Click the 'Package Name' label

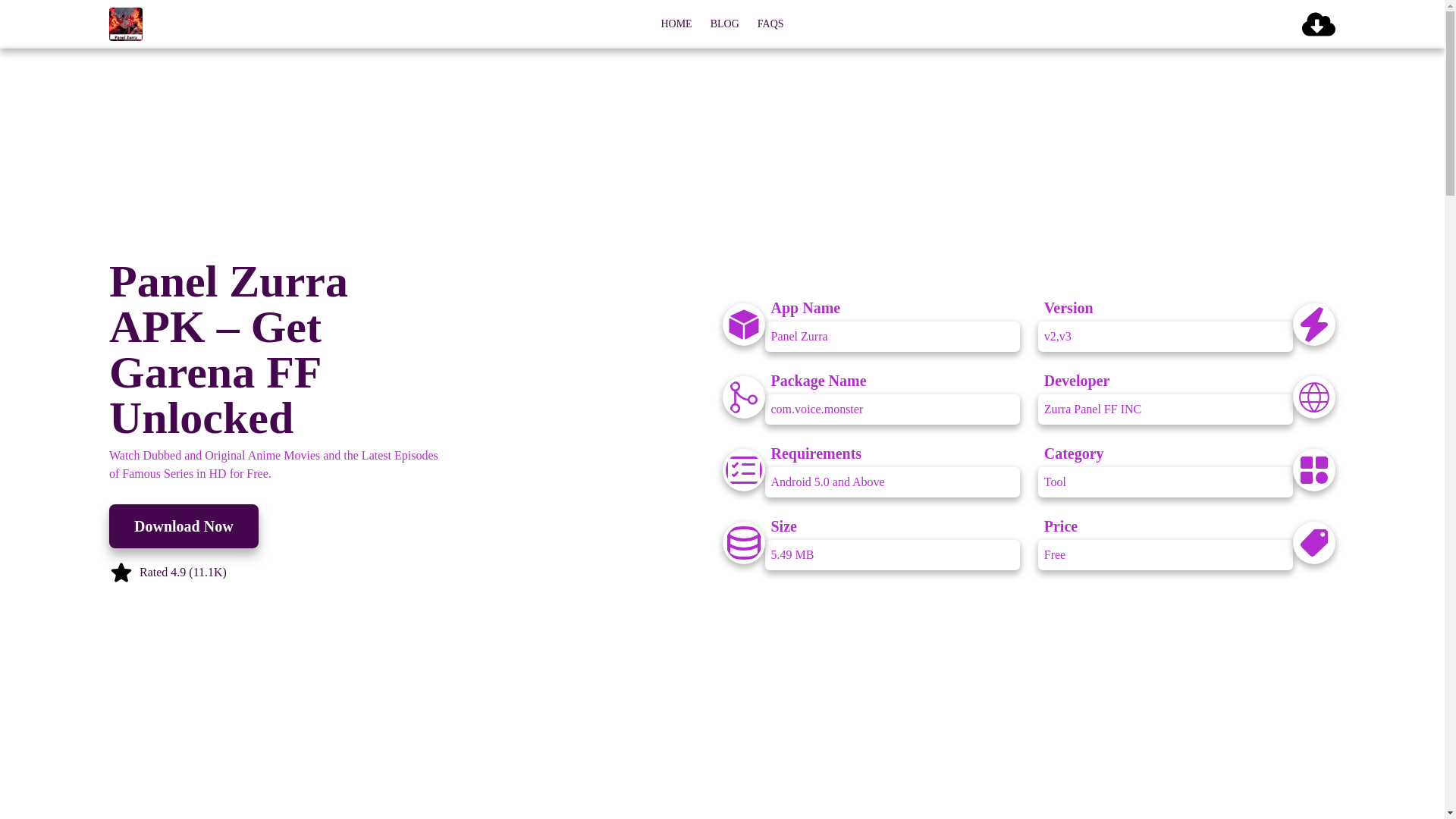click(818, 381)
